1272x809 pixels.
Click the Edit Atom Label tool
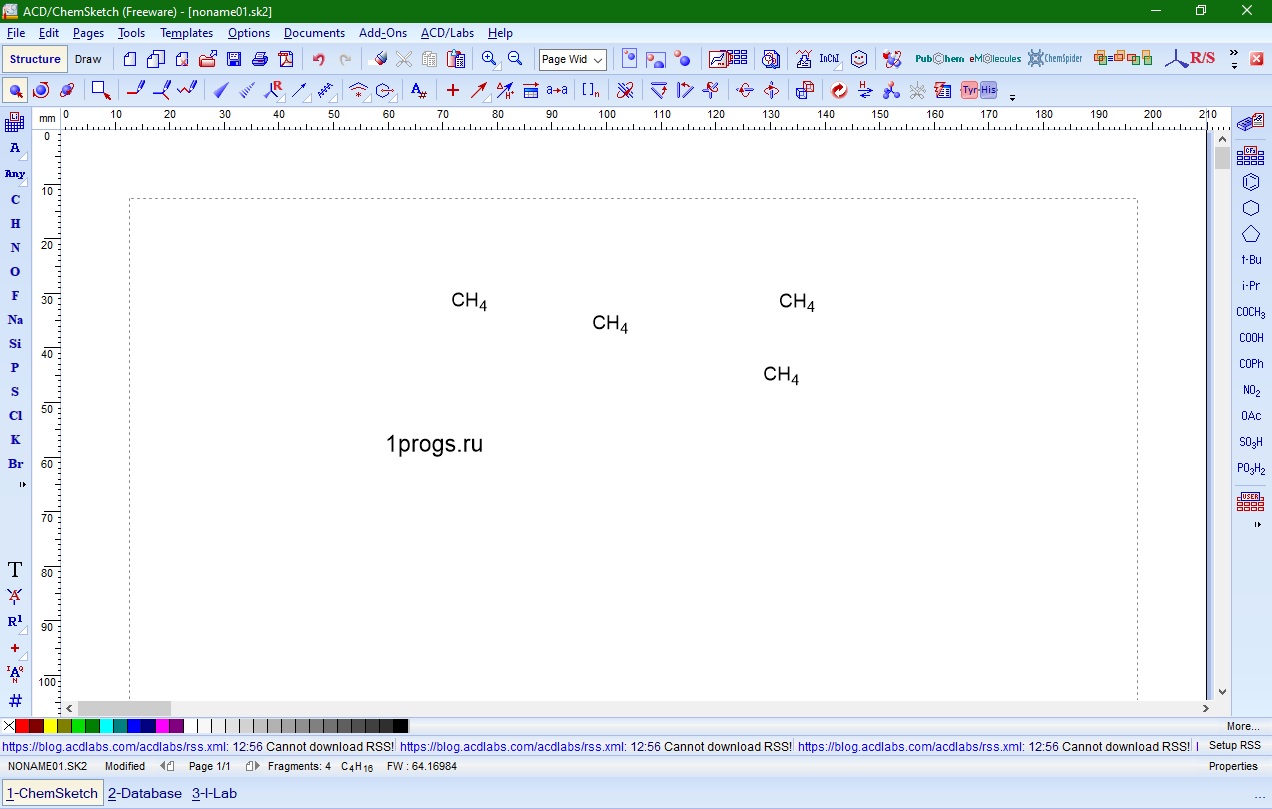click(419, 91)
